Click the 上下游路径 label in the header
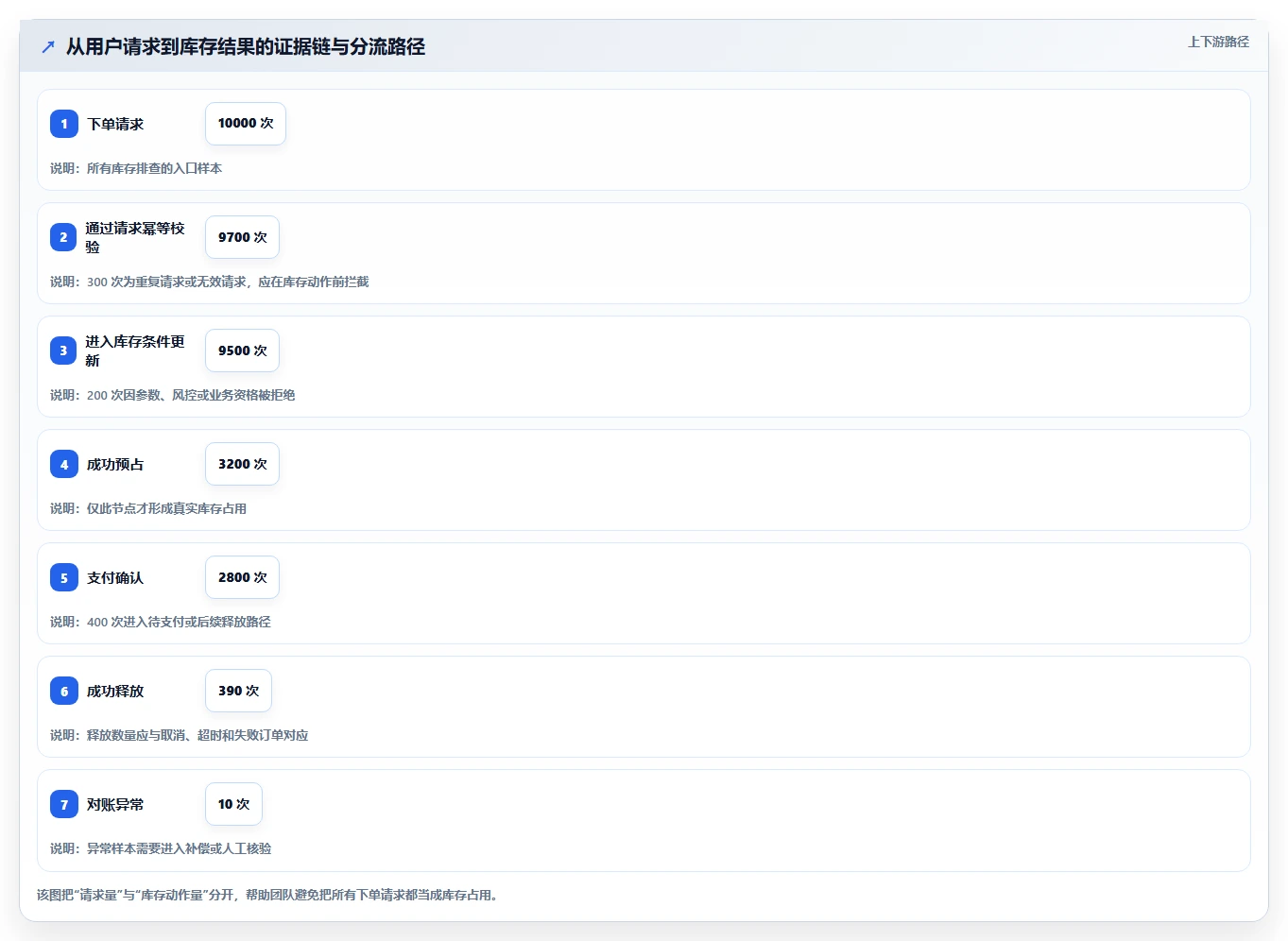 click(1218, 42)
